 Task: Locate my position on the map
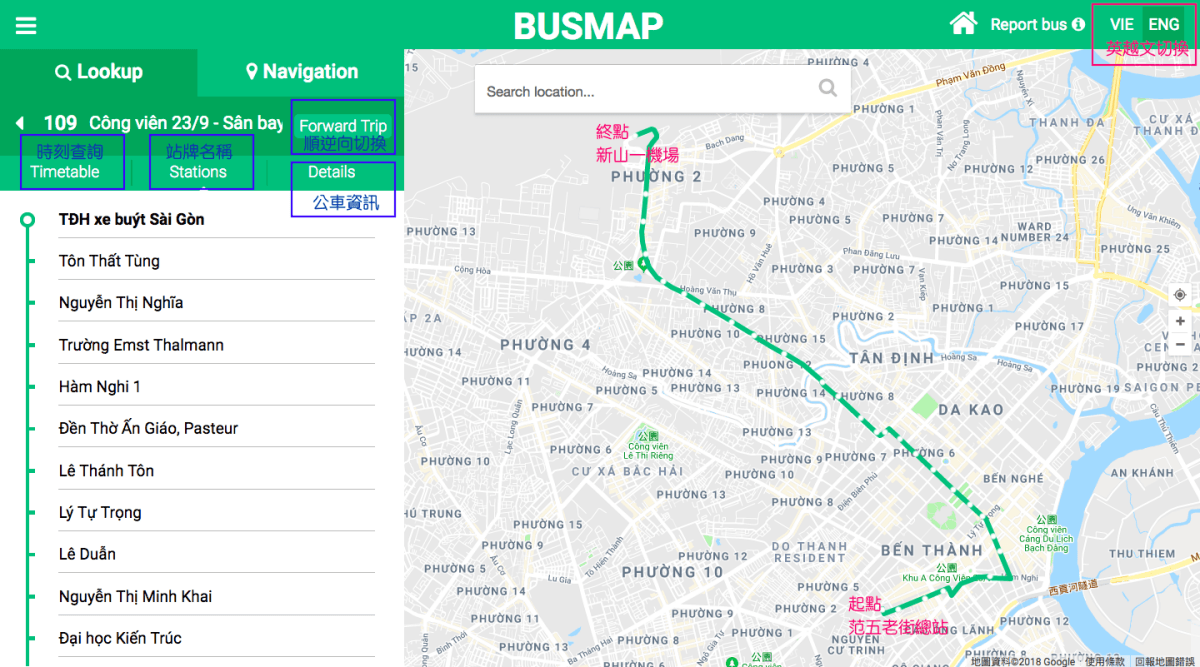1180,295
